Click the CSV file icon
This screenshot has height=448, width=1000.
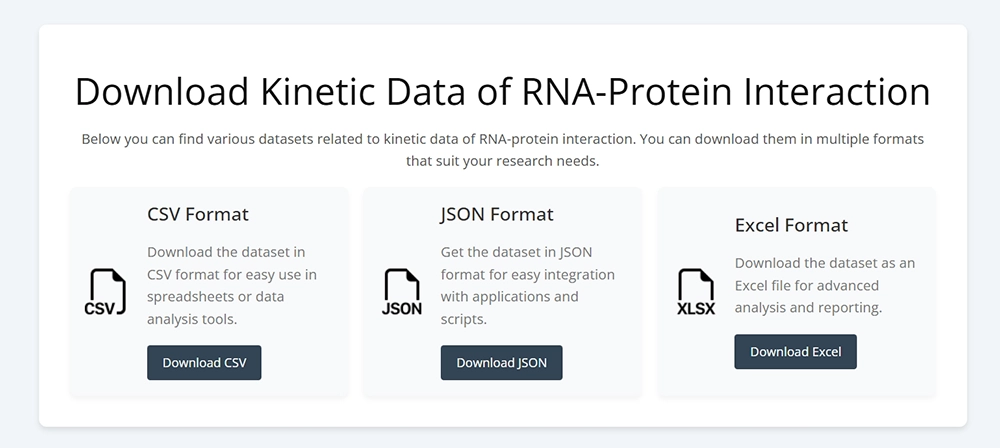pyautogui.click(x=105, y=292)
